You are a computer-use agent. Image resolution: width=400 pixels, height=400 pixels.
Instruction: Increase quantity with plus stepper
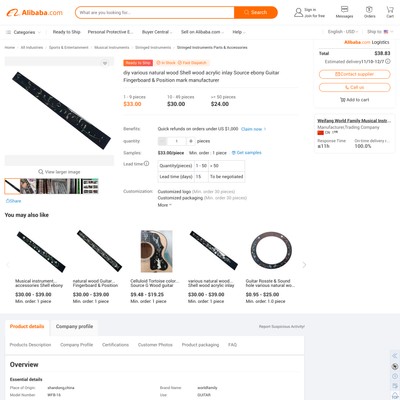click(191, 141)
